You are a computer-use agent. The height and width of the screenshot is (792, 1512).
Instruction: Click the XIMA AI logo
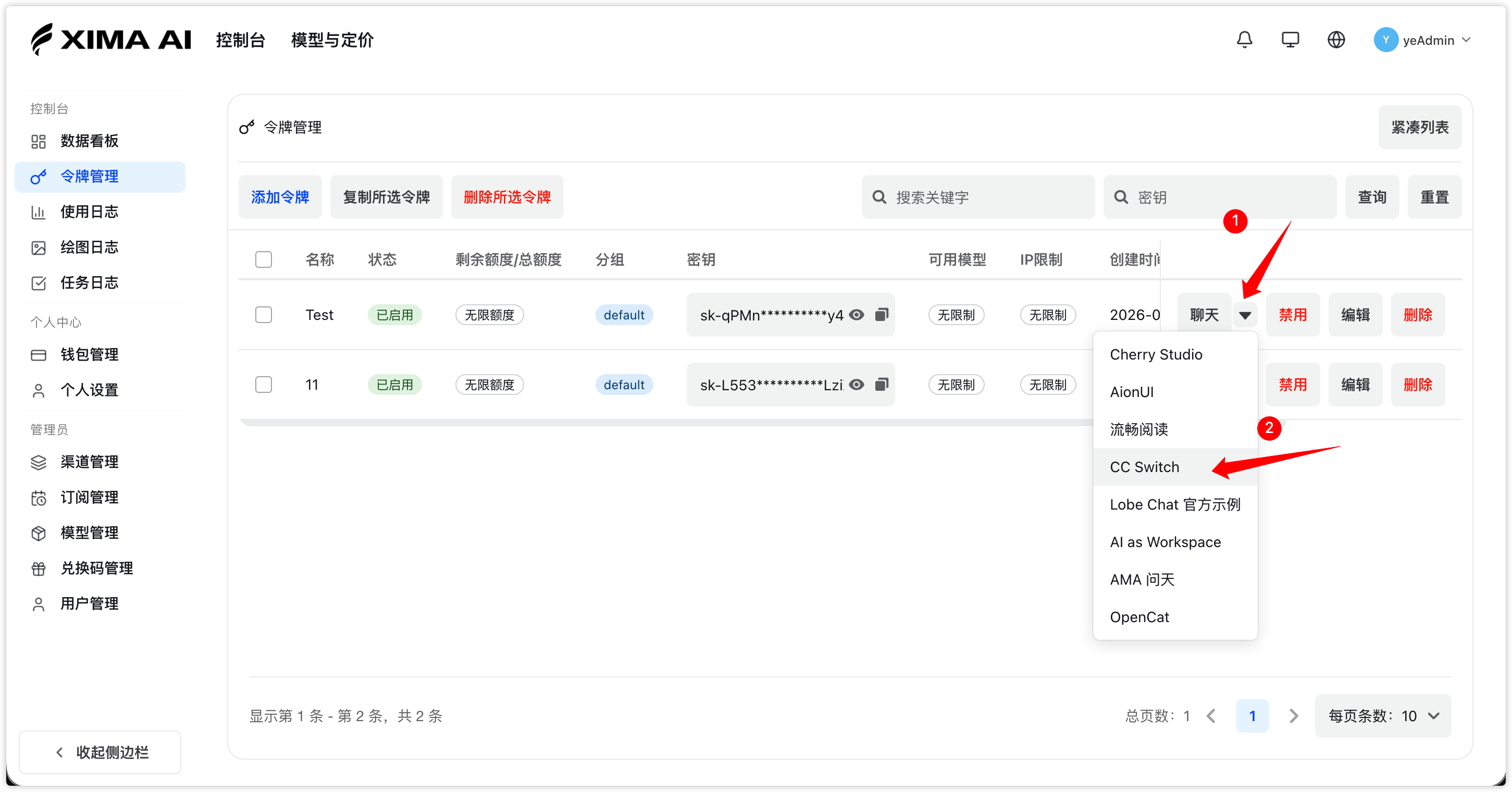(x=111, y=39)
